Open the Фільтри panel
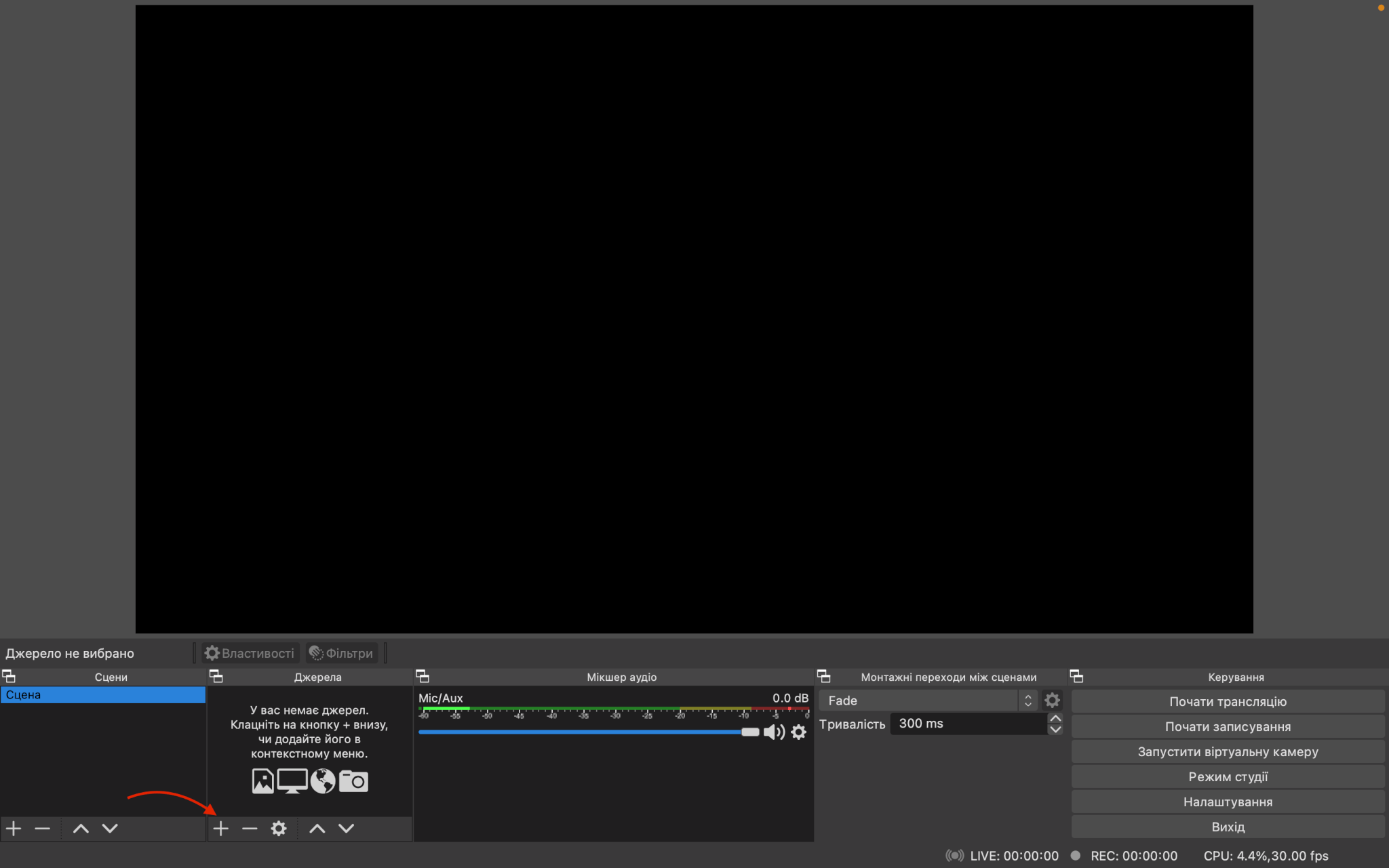The height and width of the screenshot is (868, 1389). pos(341,652)
